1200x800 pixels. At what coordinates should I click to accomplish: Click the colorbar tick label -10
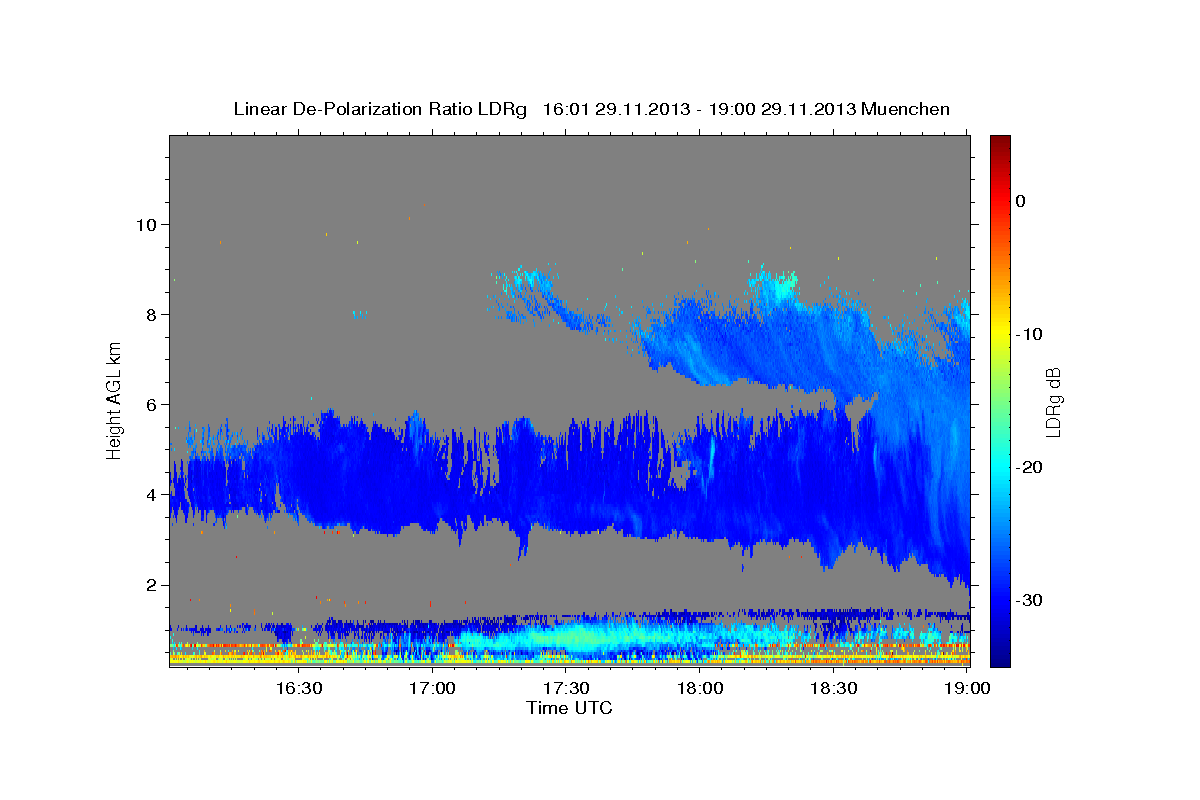(x=1029, y=334)
